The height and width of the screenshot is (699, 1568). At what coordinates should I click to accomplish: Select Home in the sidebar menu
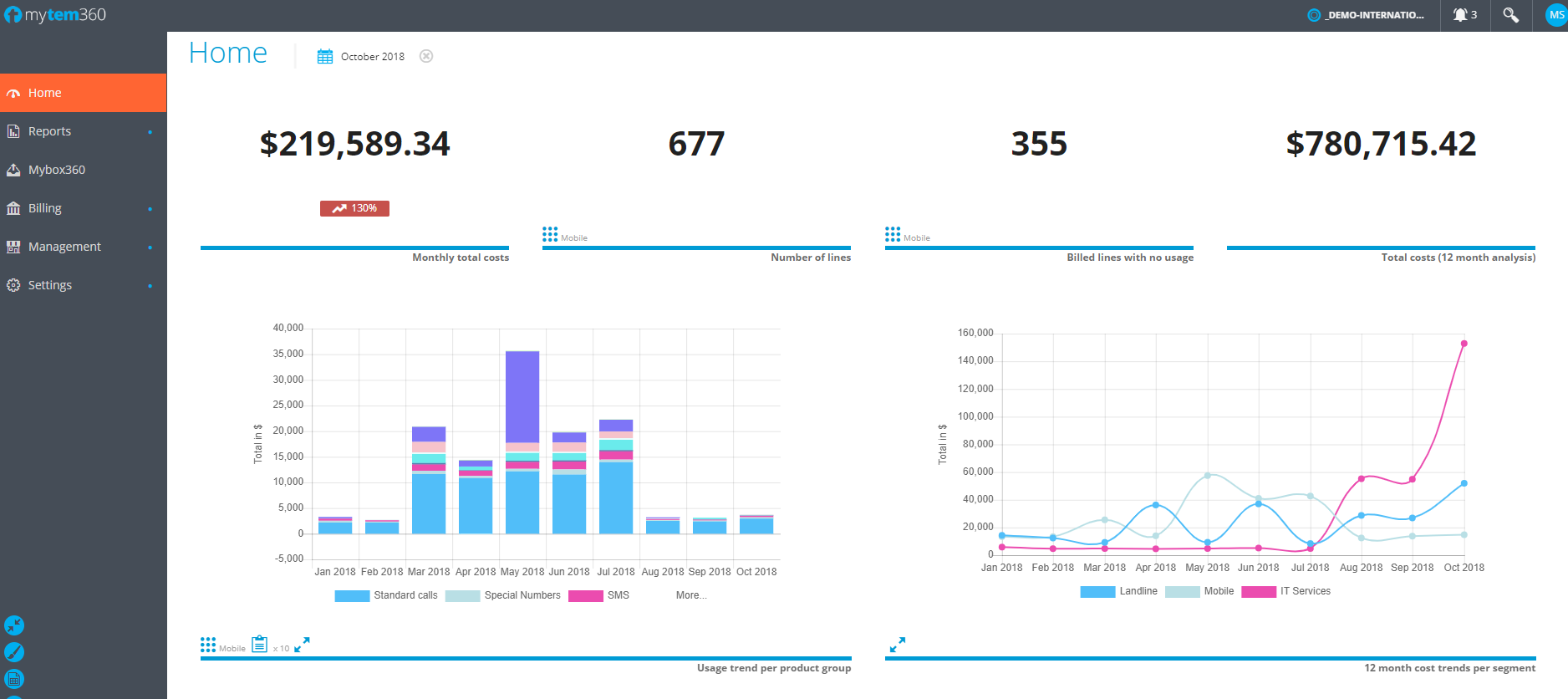click(x=45, y=93)
